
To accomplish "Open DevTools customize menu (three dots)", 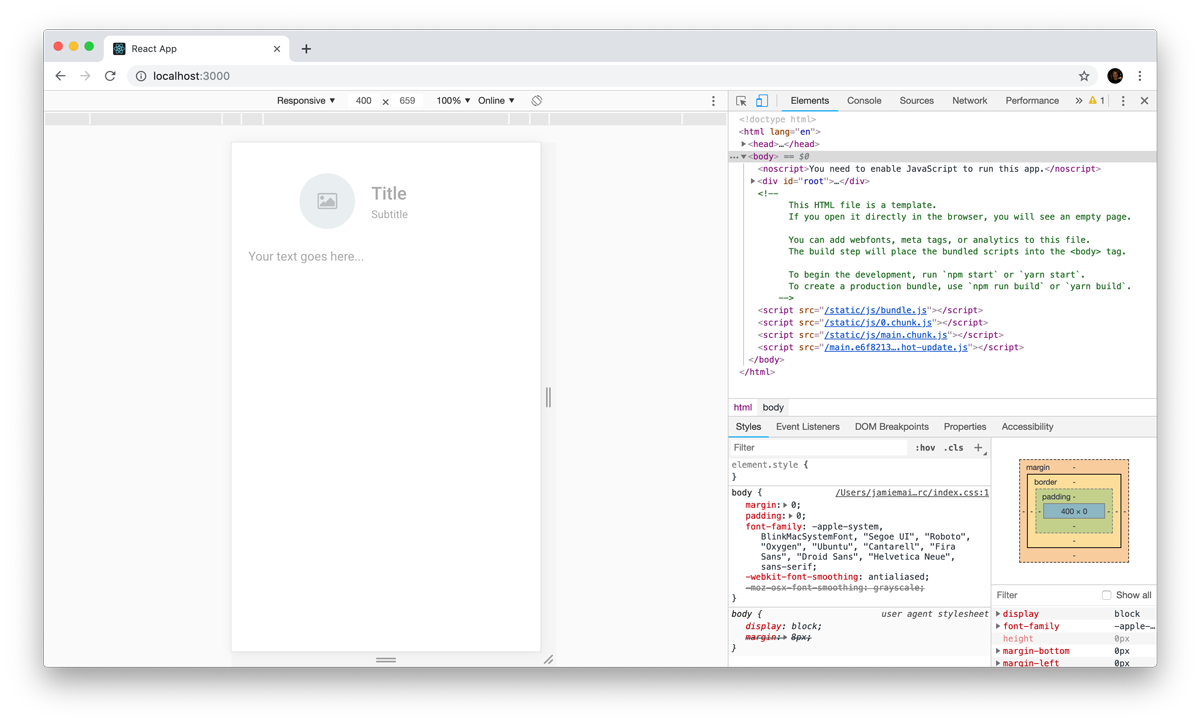I will (x=1123, y=101).
